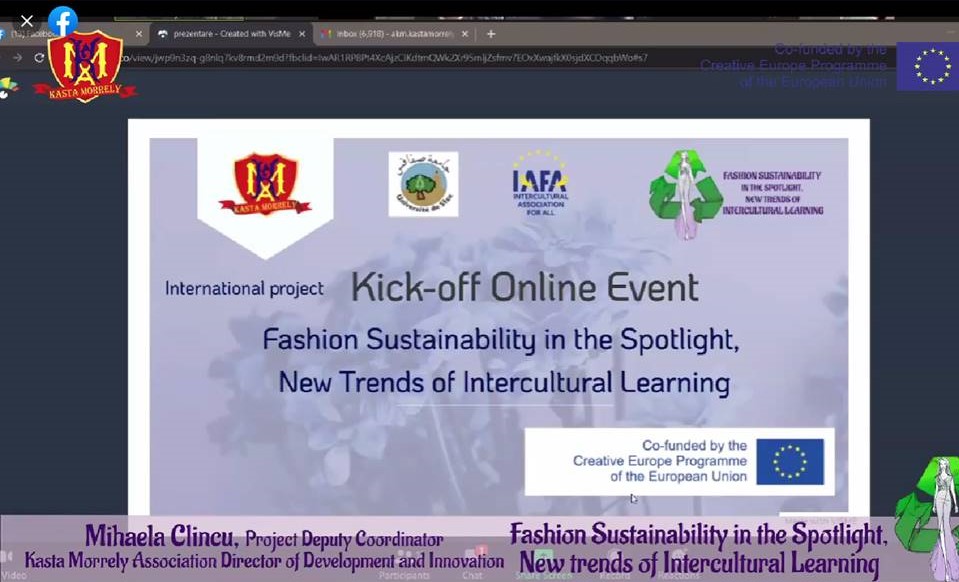Viewport: 959px width, 582px height.
Task: Click "Project Deputy Coordinator" in the banner
Action: click(x=344, y=539)
